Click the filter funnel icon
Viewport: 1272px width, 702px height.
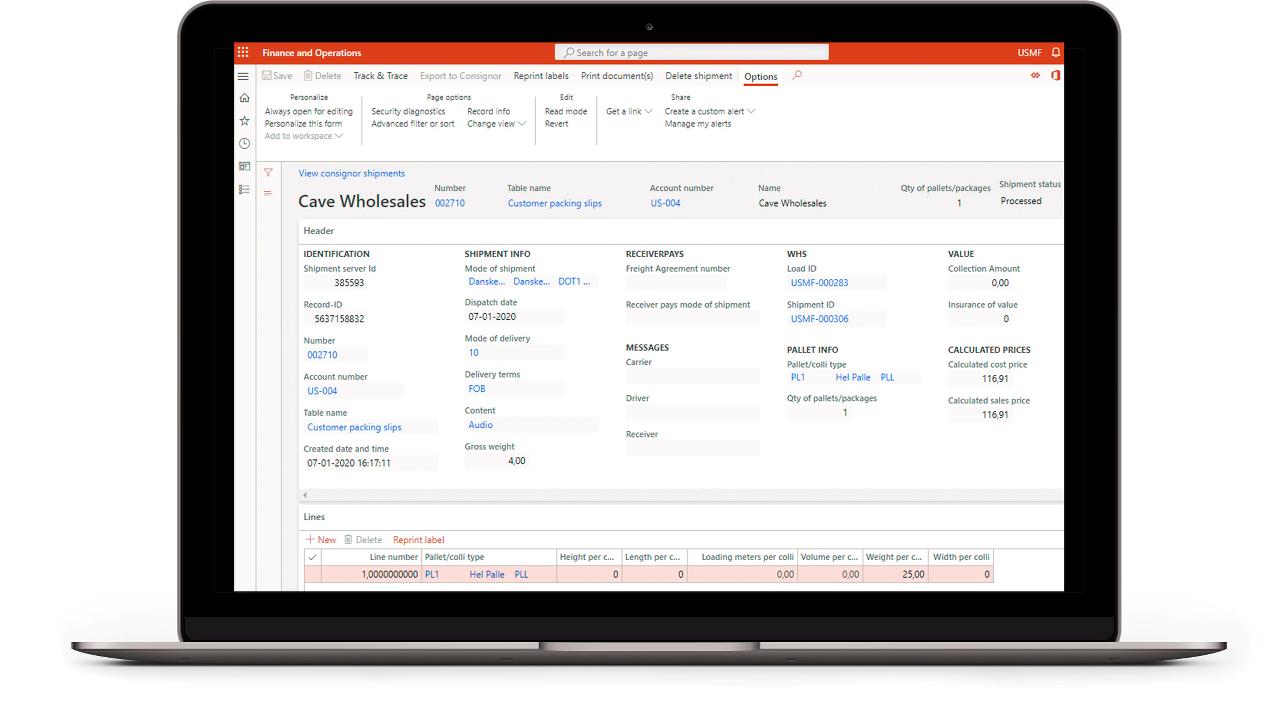coord(268,173)
